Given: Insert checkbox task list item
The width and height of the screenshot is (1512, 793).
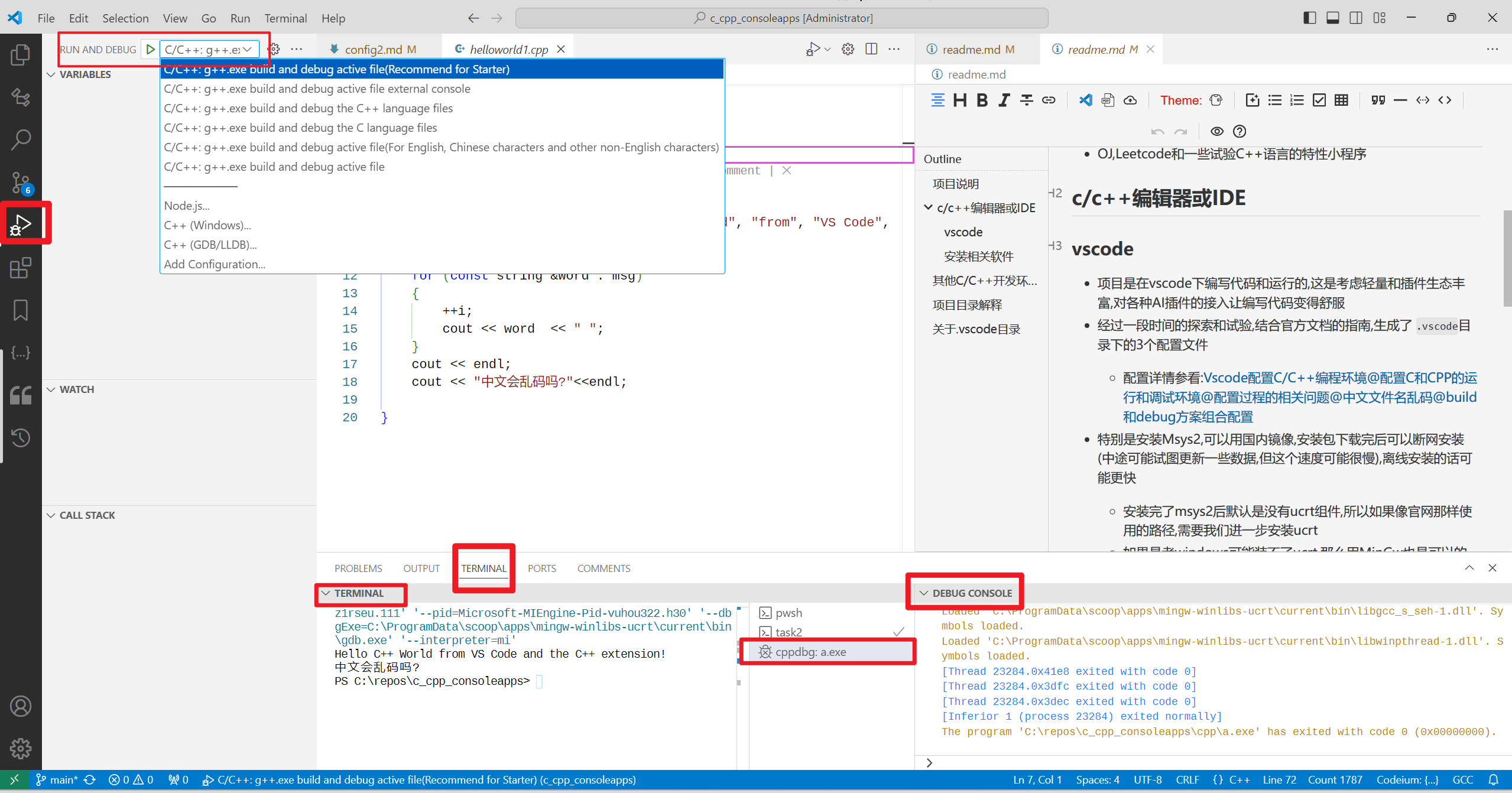Looking at the screenshot, I should 1319,100.
